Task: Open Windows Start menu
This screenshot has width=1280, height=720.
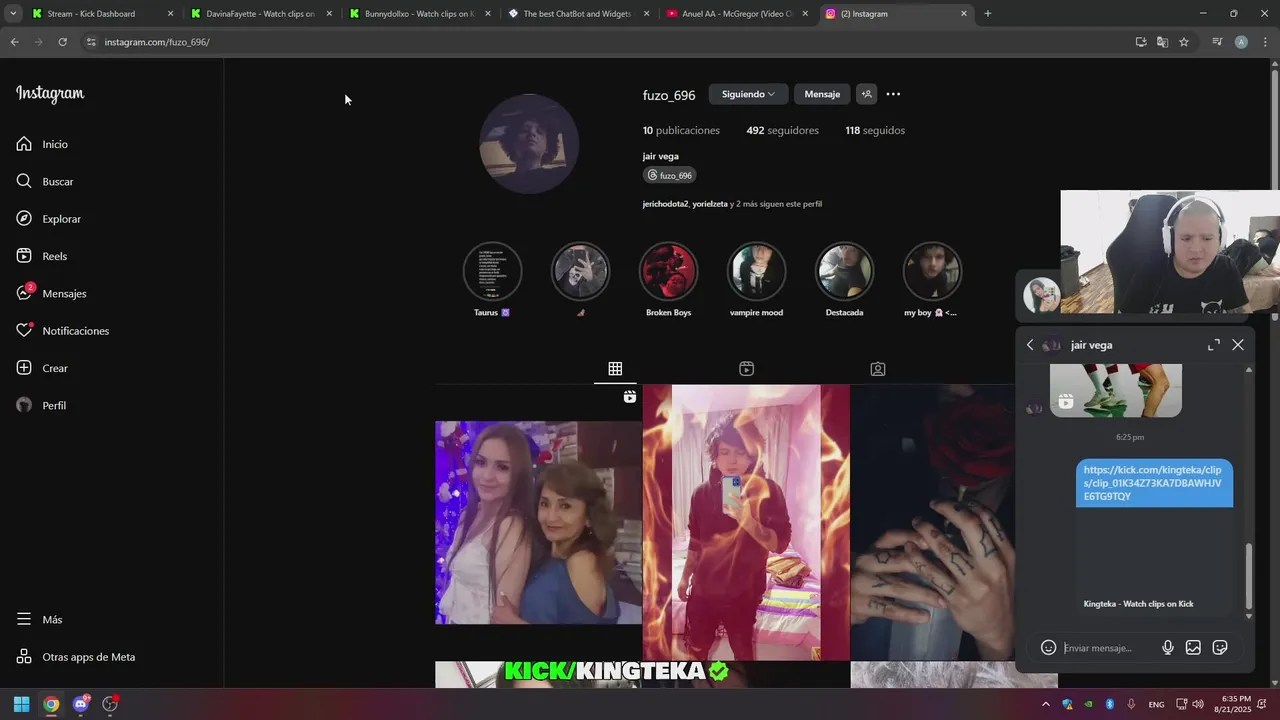Action: click(x=21, y=704)
